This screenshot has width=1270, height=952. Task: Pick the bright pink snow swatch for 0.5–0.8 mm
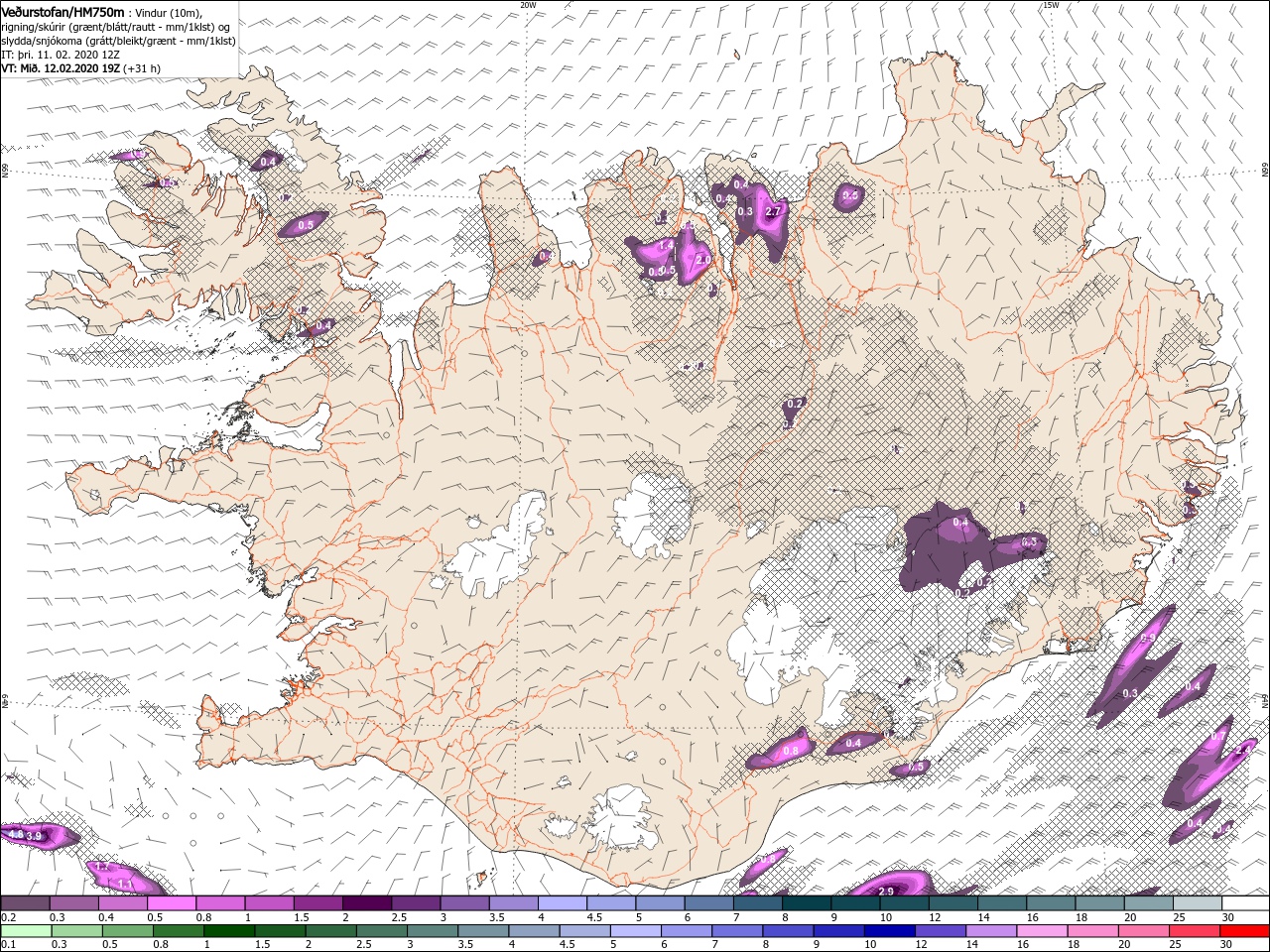click(171, 903)
